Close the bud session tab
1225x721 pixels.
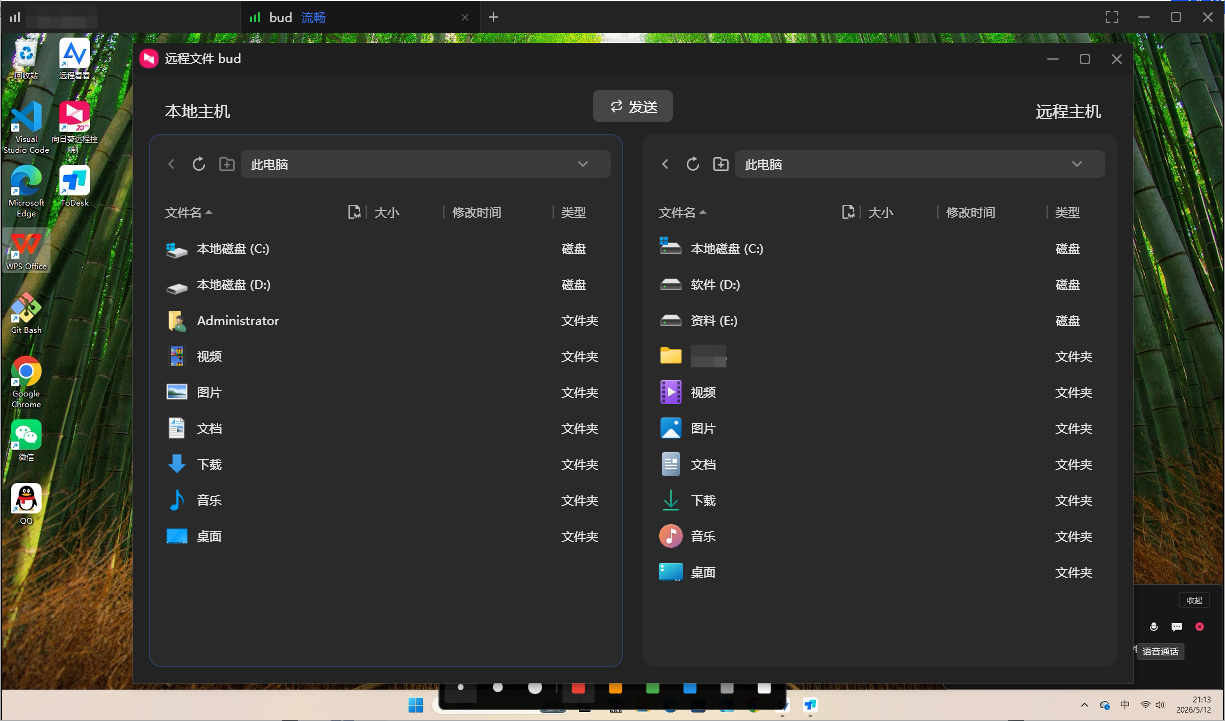tap(465, 17)
